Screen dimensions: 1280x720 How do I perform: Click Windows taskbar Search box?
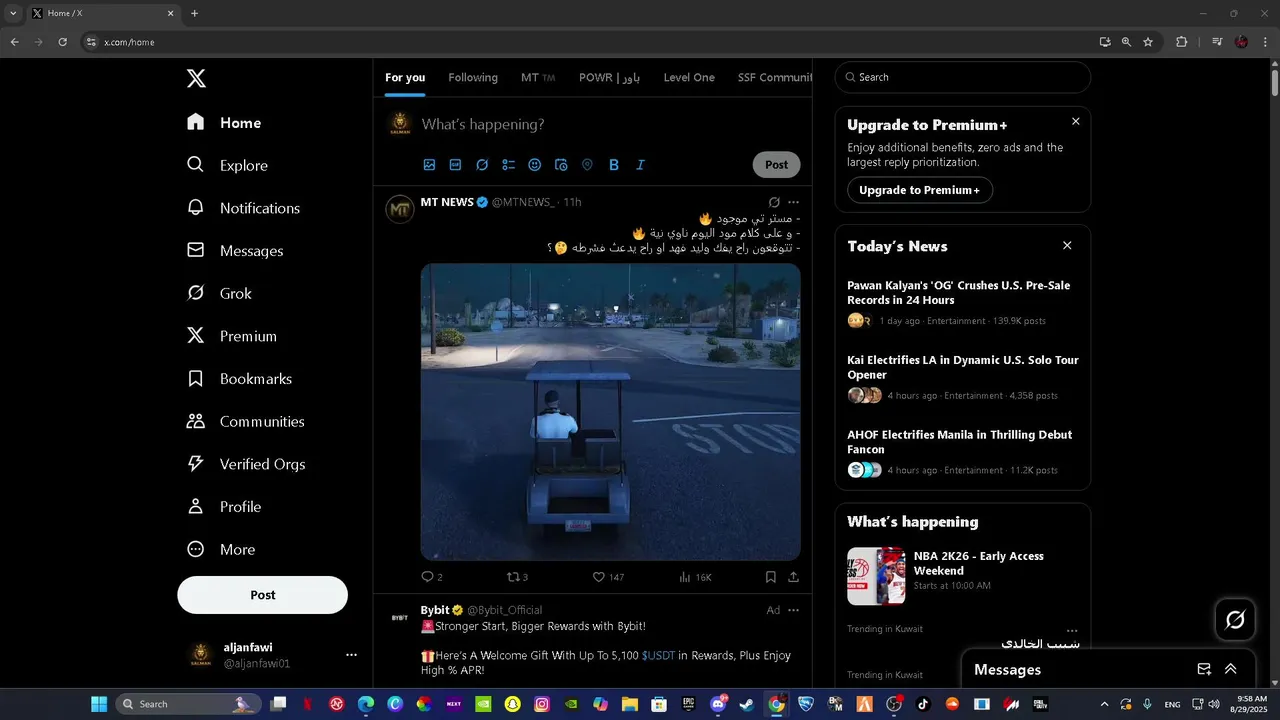(188, 704)
